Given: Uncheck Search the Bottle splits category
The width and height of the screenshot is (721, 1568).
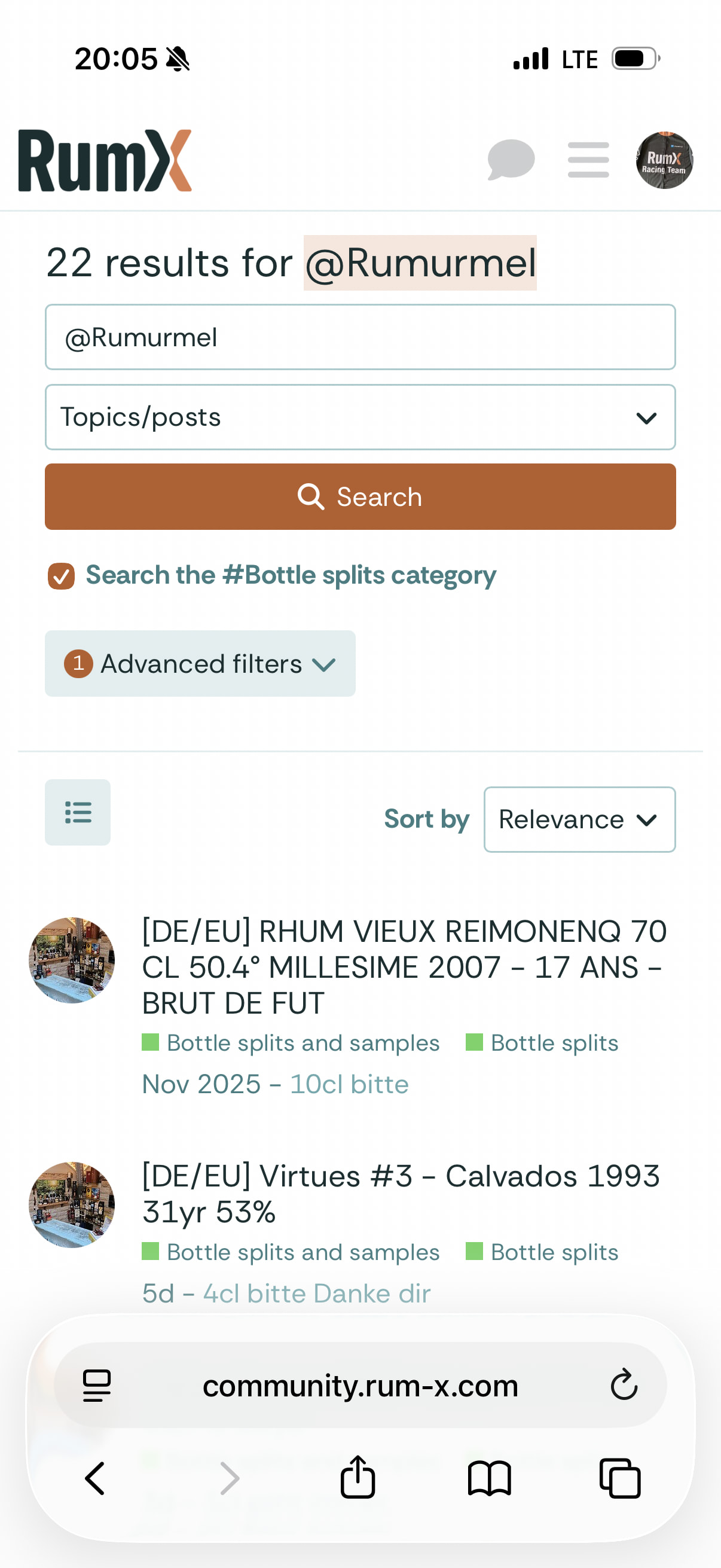Looking at the screenshot, I should coord(62,576).
